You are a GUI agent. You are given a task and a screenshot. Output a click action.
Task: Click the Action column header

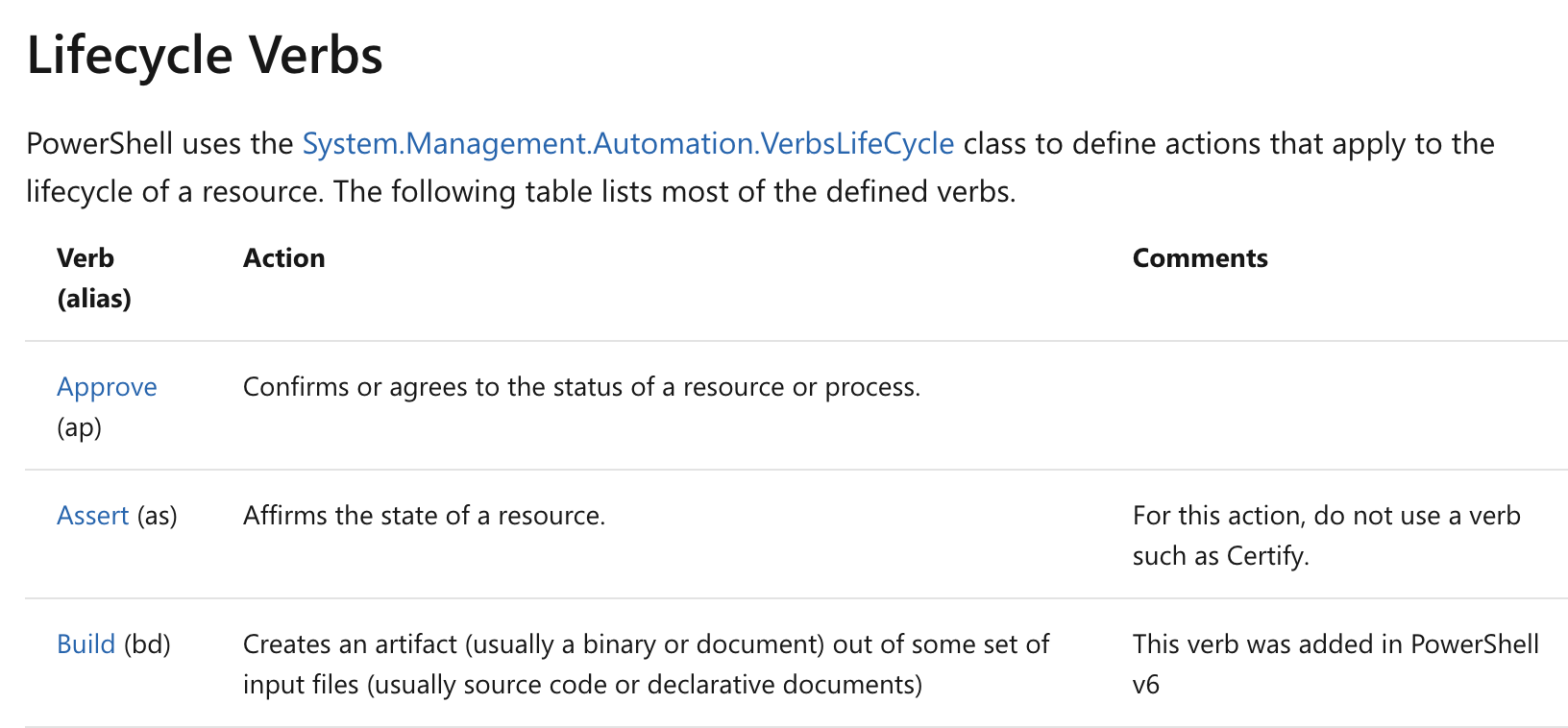(x=284, y=258)
